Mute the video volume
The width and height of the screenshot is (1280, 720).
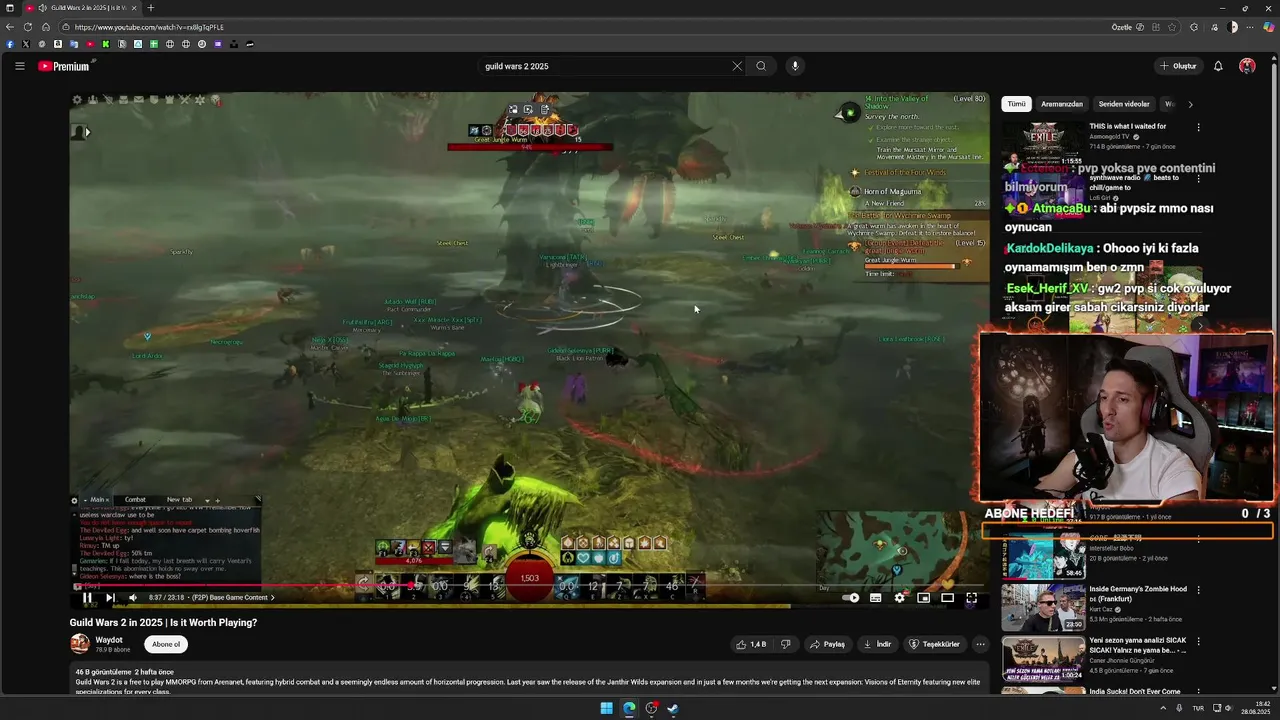click(133, 598)
